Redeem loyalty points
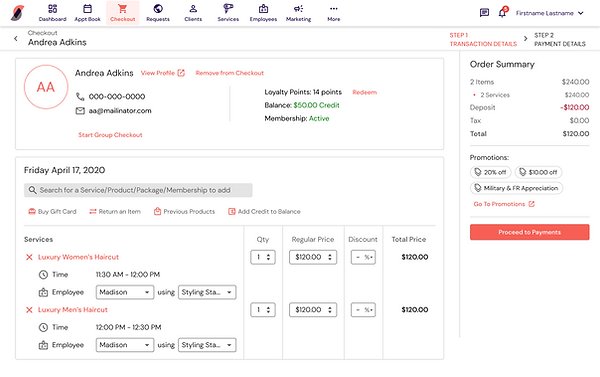Image resolution: width=600 pixels, height=377 pixels. (x=365, y=92)
